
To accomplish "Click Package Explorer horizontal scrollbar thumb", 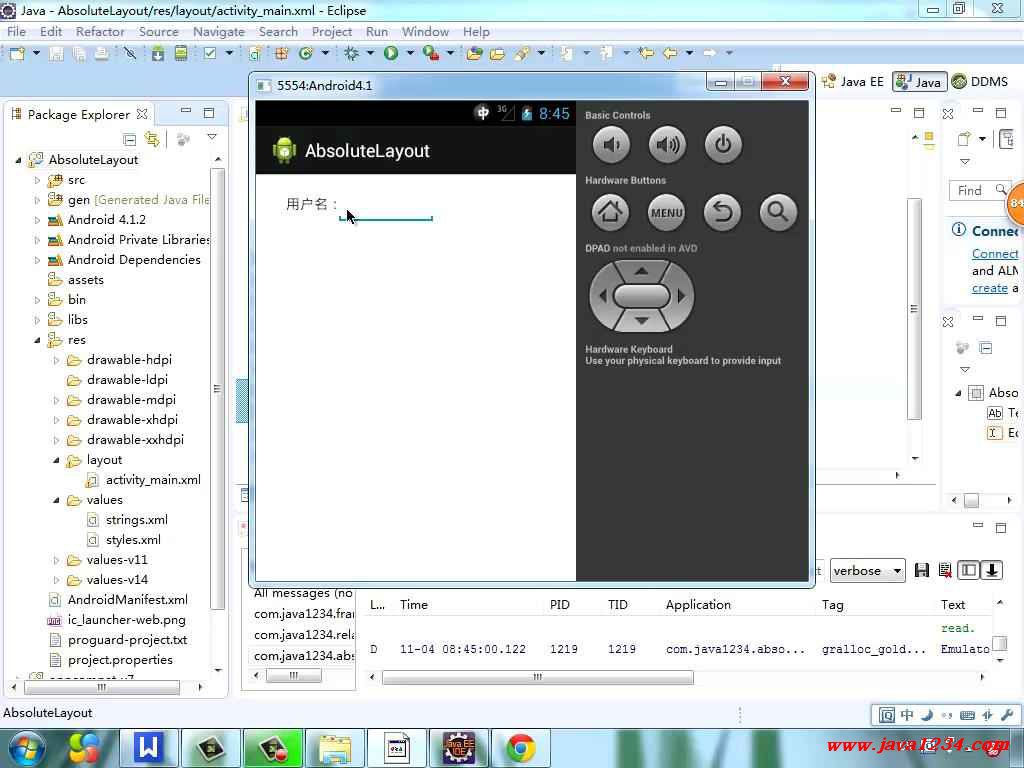I will pos(102,687).
